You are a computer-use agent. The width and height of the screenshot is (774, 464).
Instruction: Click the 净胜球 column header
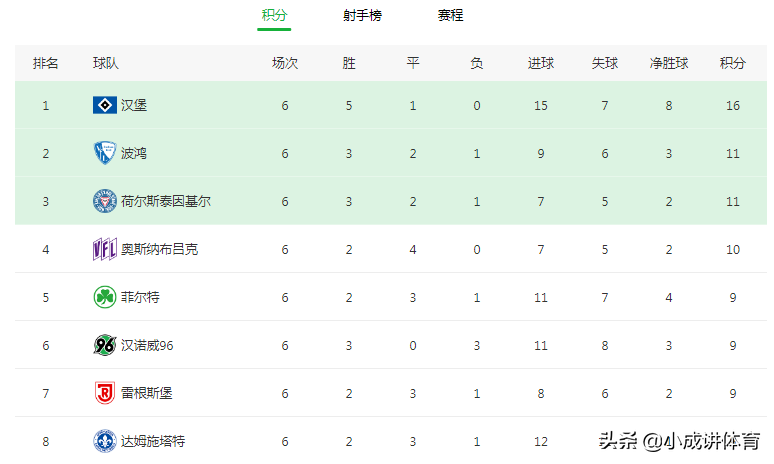pyautogui.click(x=669, y=63)
